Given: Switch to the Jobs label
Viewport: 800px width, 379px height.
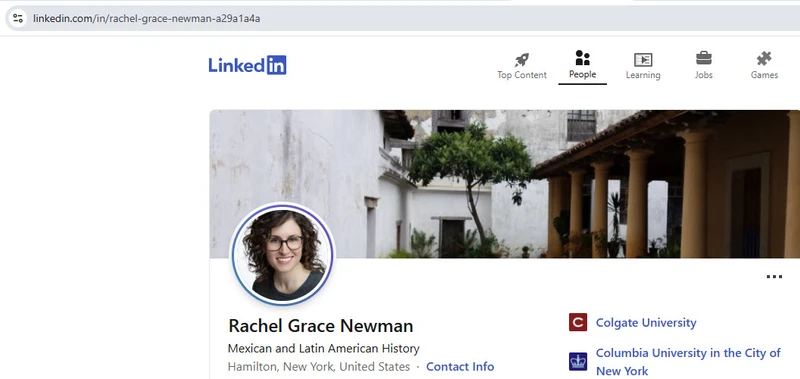Looking at the screenshot, I should (x=704, y=75).
